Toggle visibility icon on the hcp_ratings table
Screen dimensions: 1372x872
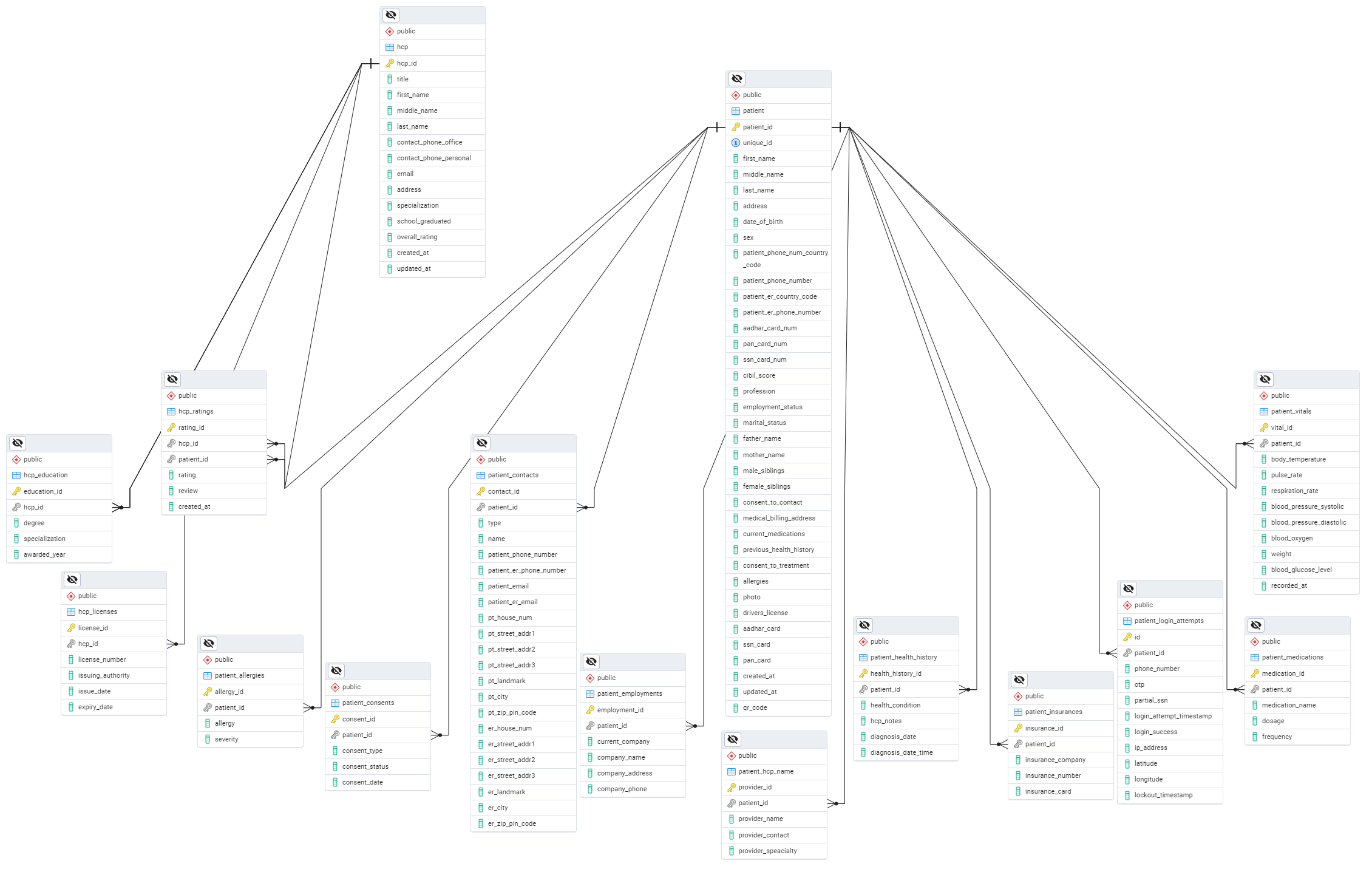coord(172,380)
